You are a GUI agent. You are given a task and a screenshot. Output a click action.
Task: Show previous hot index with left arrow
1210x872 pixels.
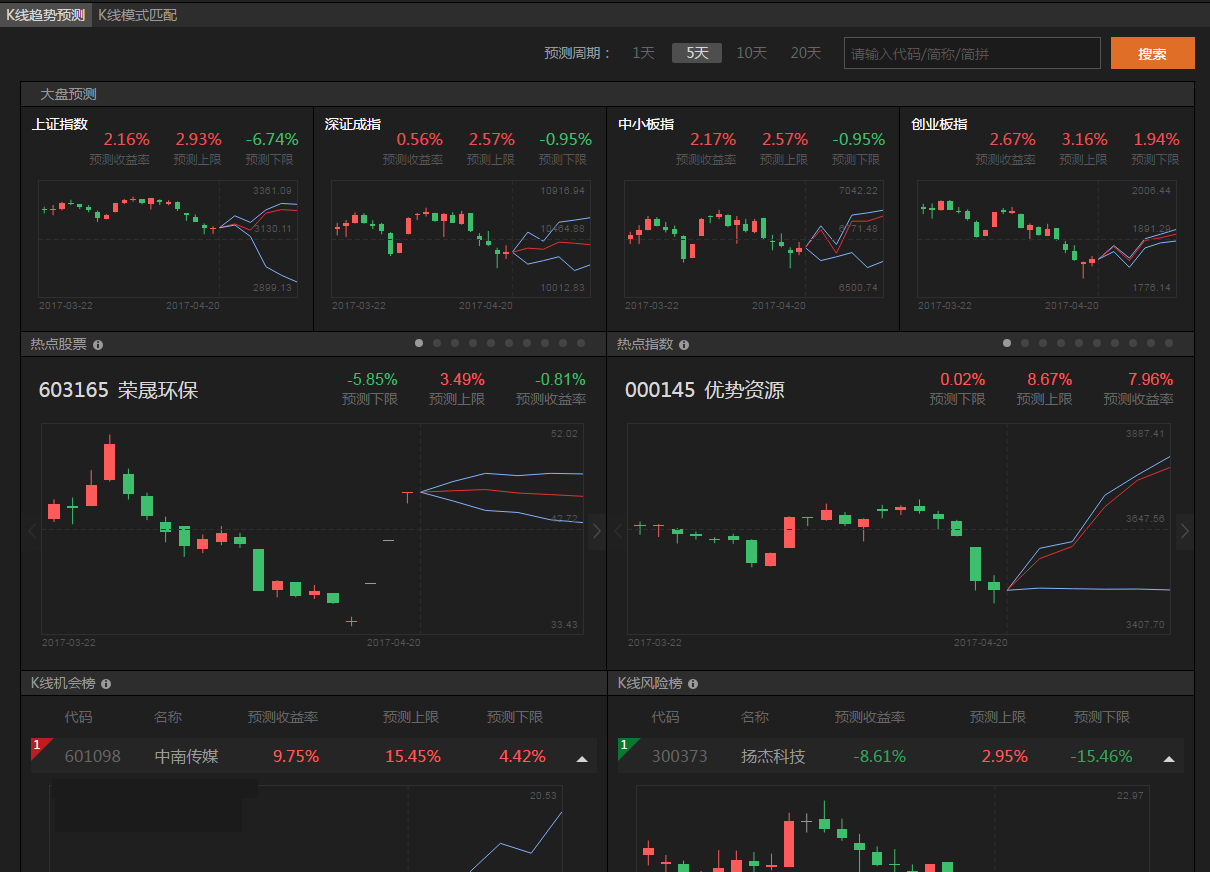point(617,531)
